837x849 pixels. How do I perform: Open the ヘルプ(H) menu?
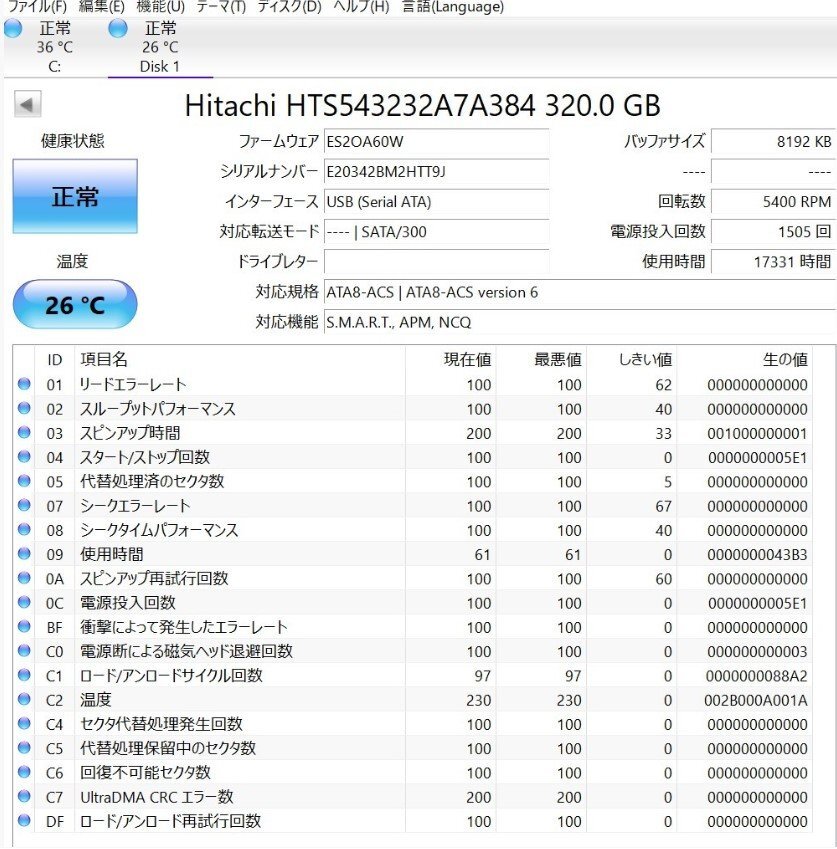click(361, 7)
